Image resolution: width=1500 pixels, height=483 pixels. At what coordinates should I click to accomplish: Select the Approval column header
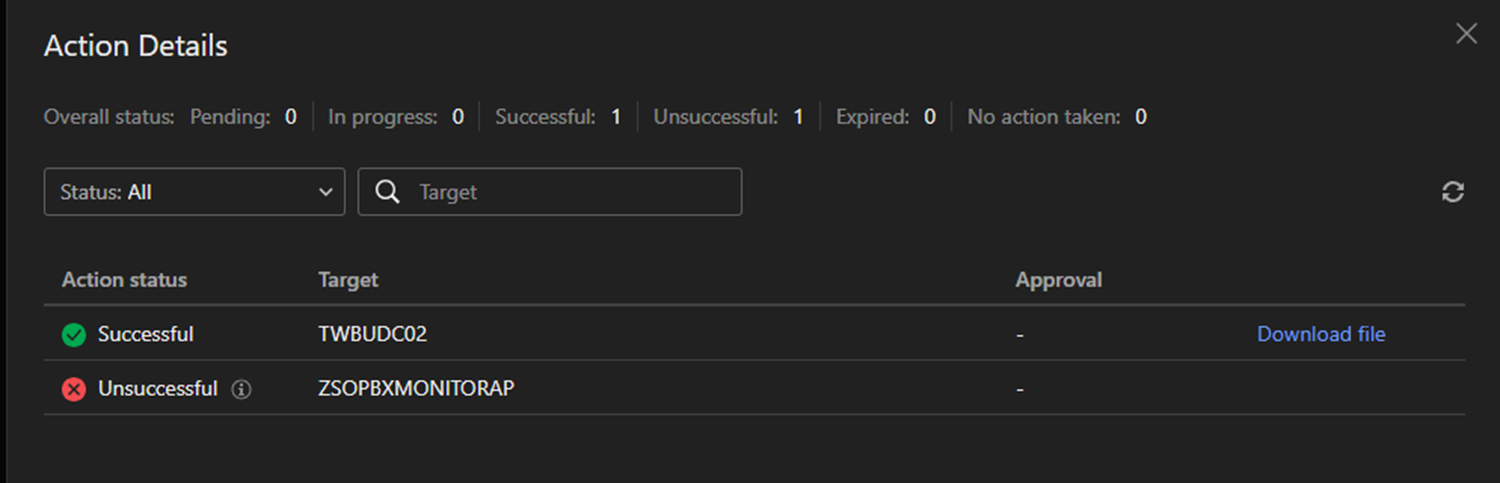coord(1058,280)
